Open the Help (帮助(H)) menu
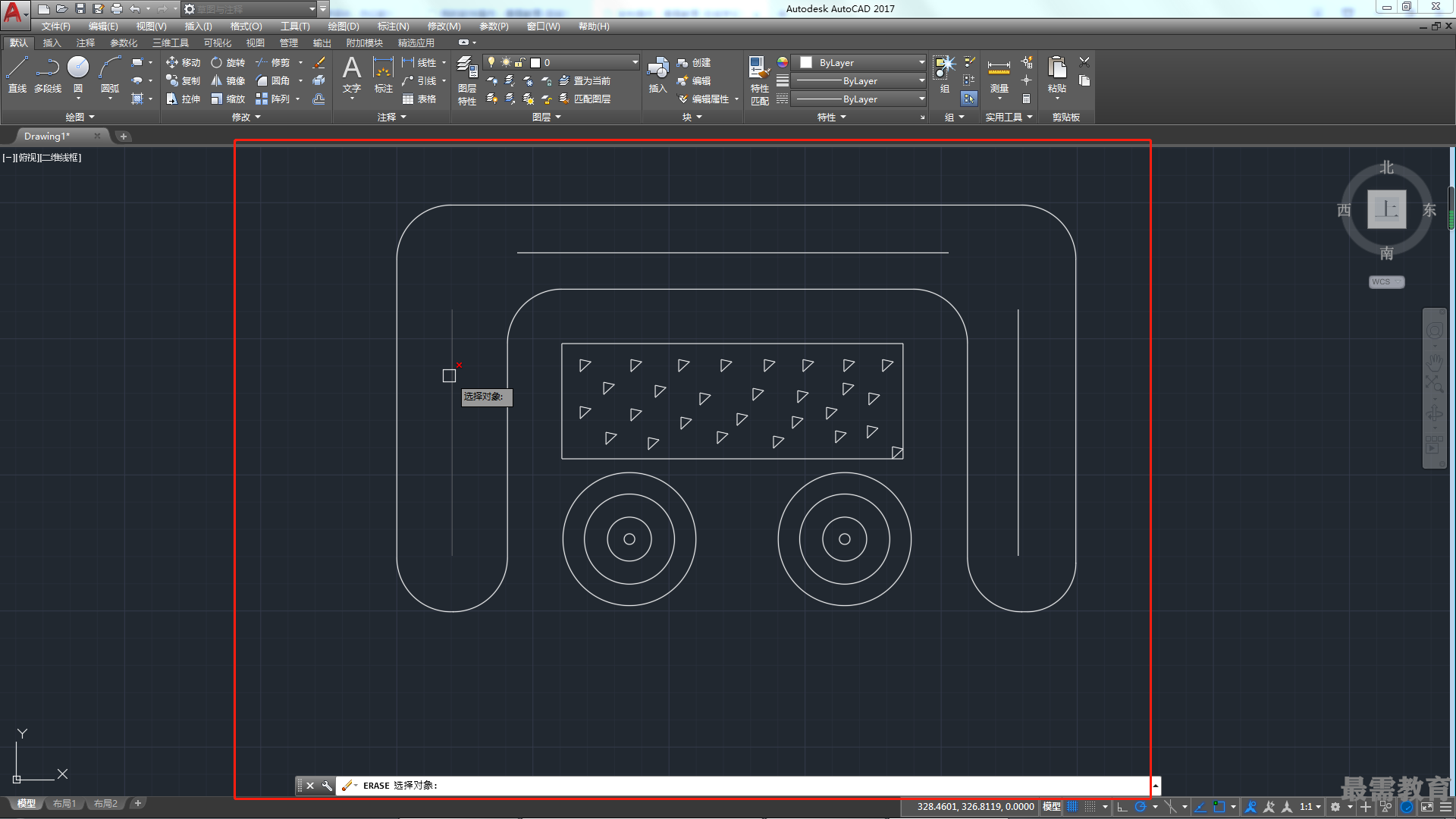Screen dimensions: 1456x819 [x=594, y=26]
